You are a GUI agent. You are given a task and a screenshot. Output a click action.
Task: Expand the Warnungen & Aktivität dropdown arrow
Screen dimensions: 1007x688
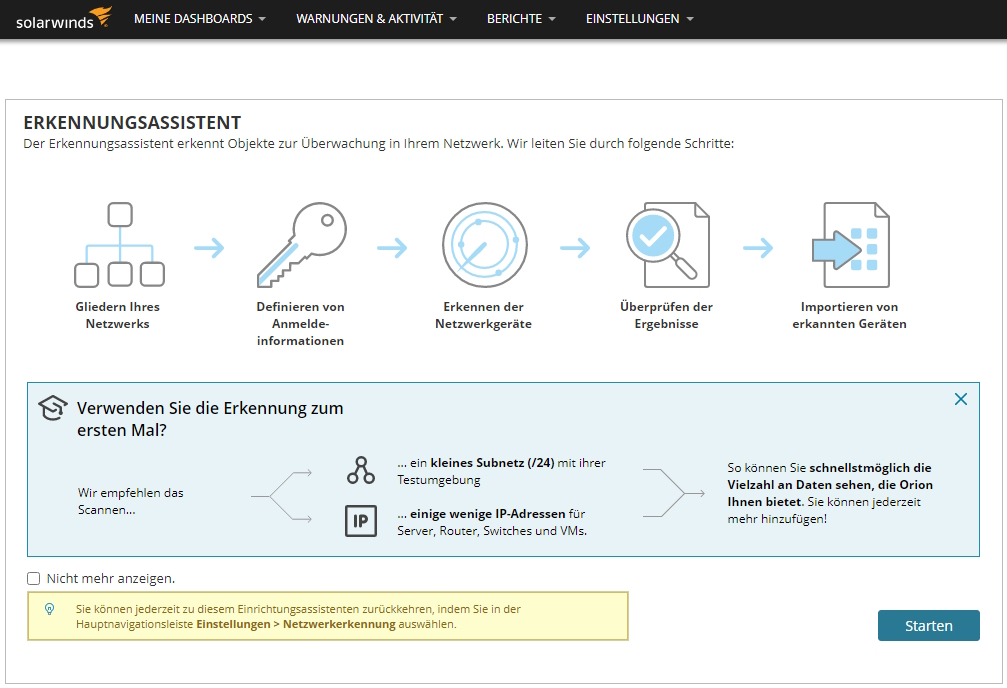click(x=453, y=19)
